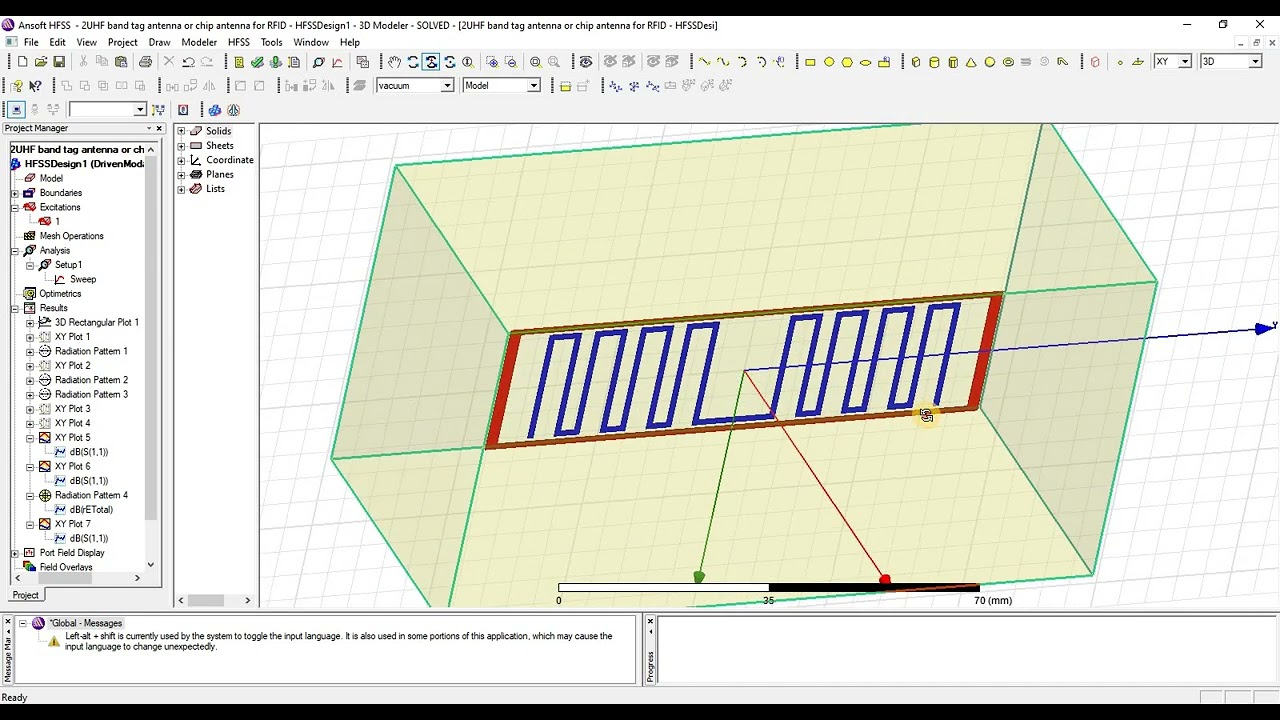Select Optimetrics in project tree
Screen dimensions: 1280x720
[x=60, y=294]
